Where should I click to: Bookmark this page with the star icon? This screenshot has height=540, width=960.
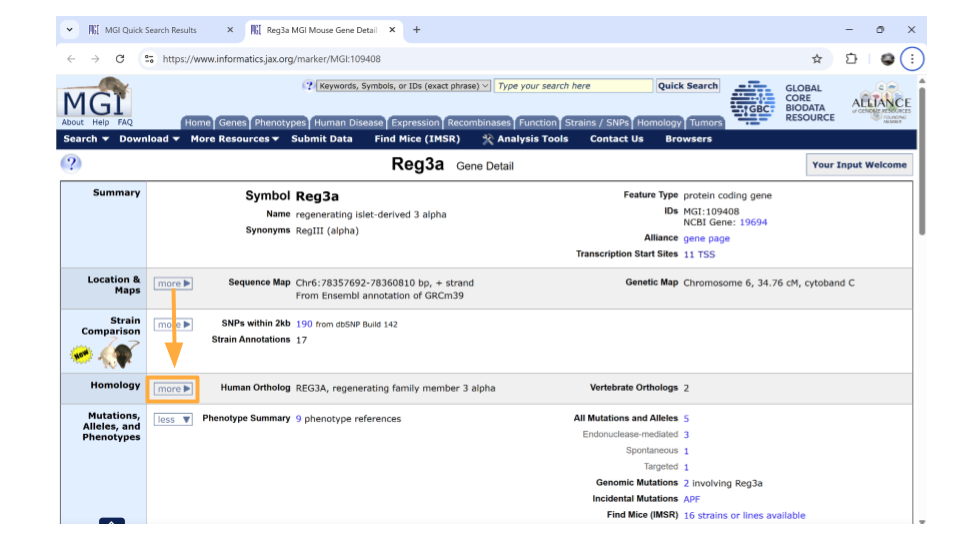coord(817,59)
